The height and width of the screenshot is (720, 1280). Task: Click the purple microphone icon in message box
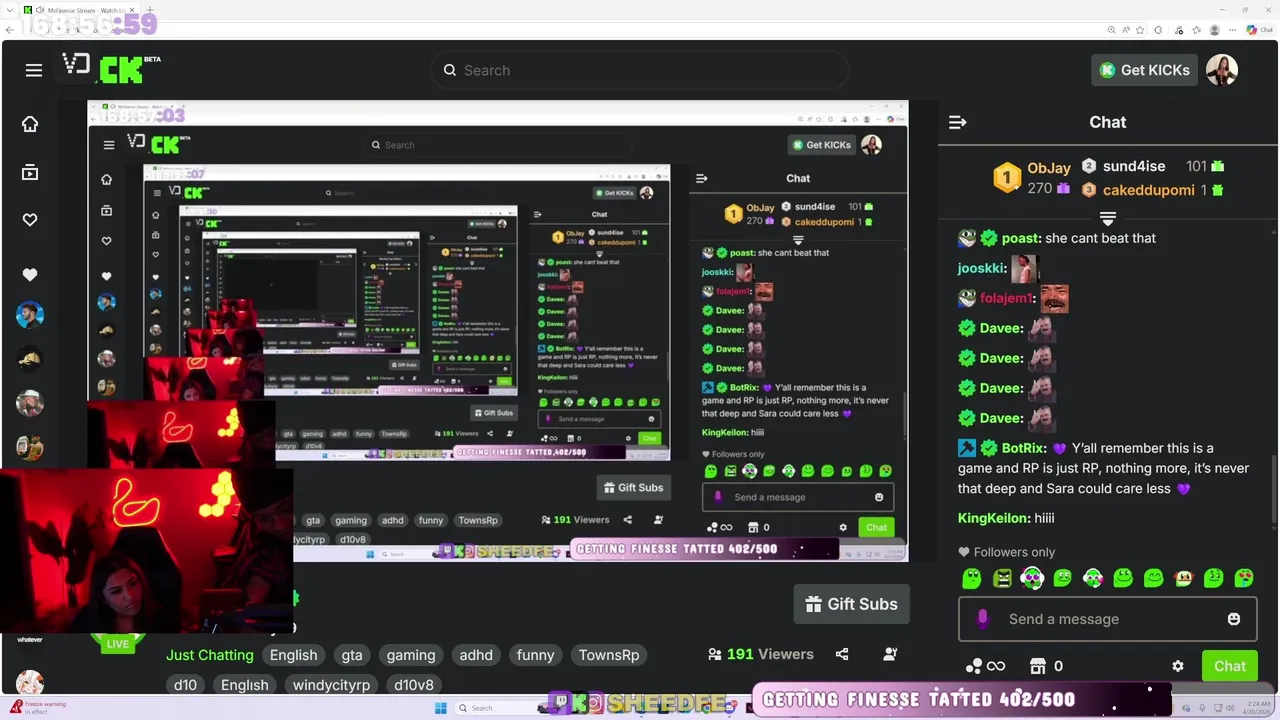(x=982, y=619)
